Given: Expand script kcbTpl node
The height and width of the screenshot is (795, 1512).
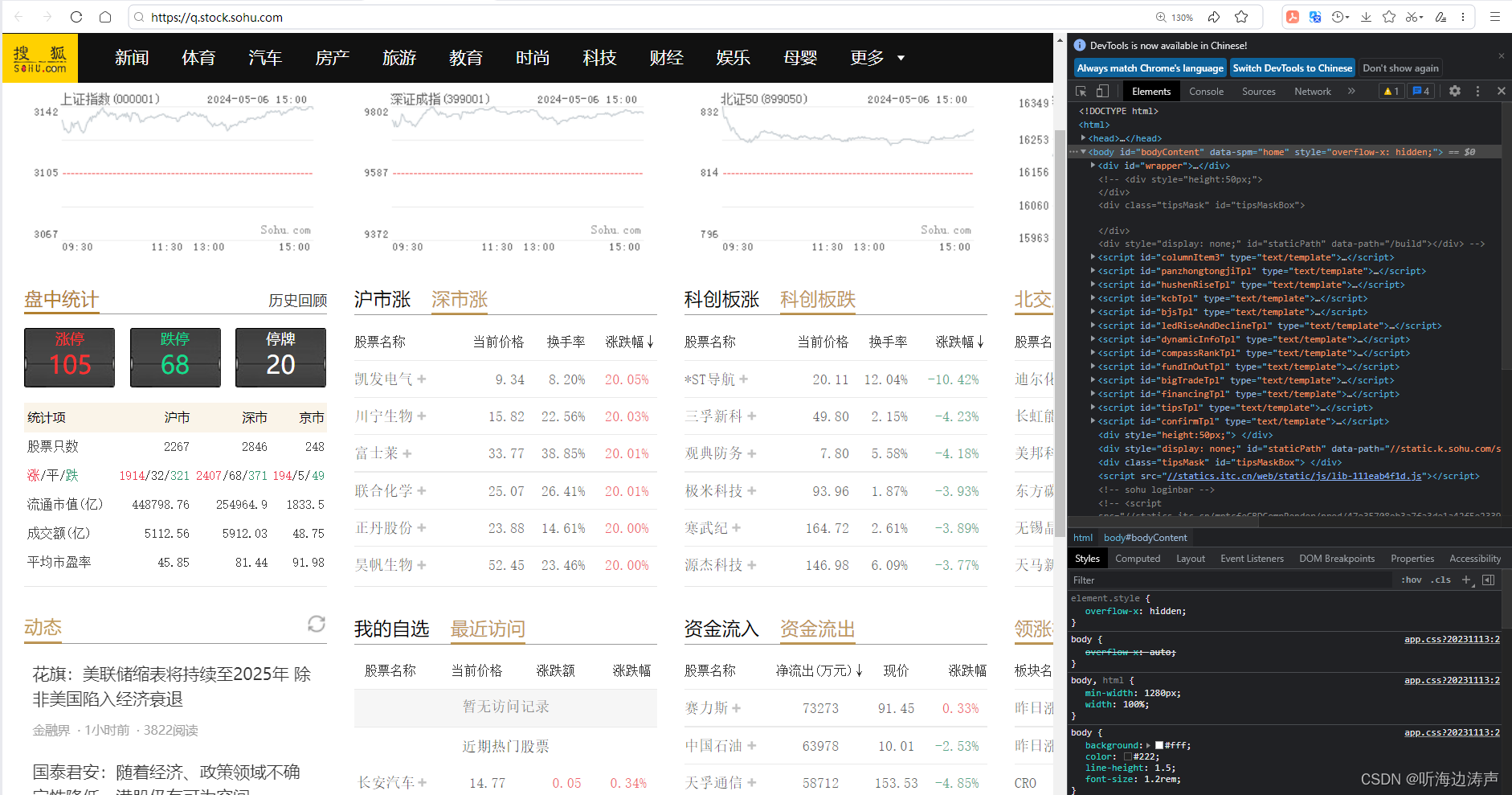Looking at the screenshot, I should pos(1093,298).
